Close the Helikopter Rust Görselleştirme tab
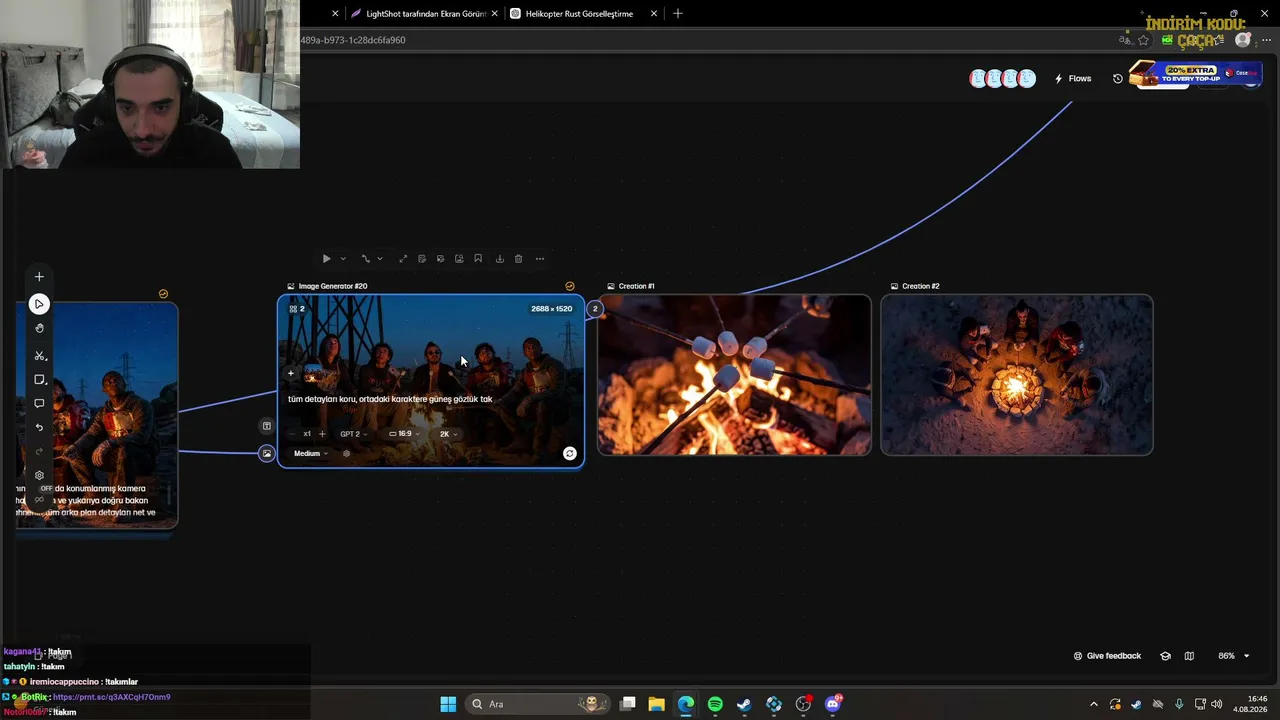1280x720 pixels. point(654,14)
